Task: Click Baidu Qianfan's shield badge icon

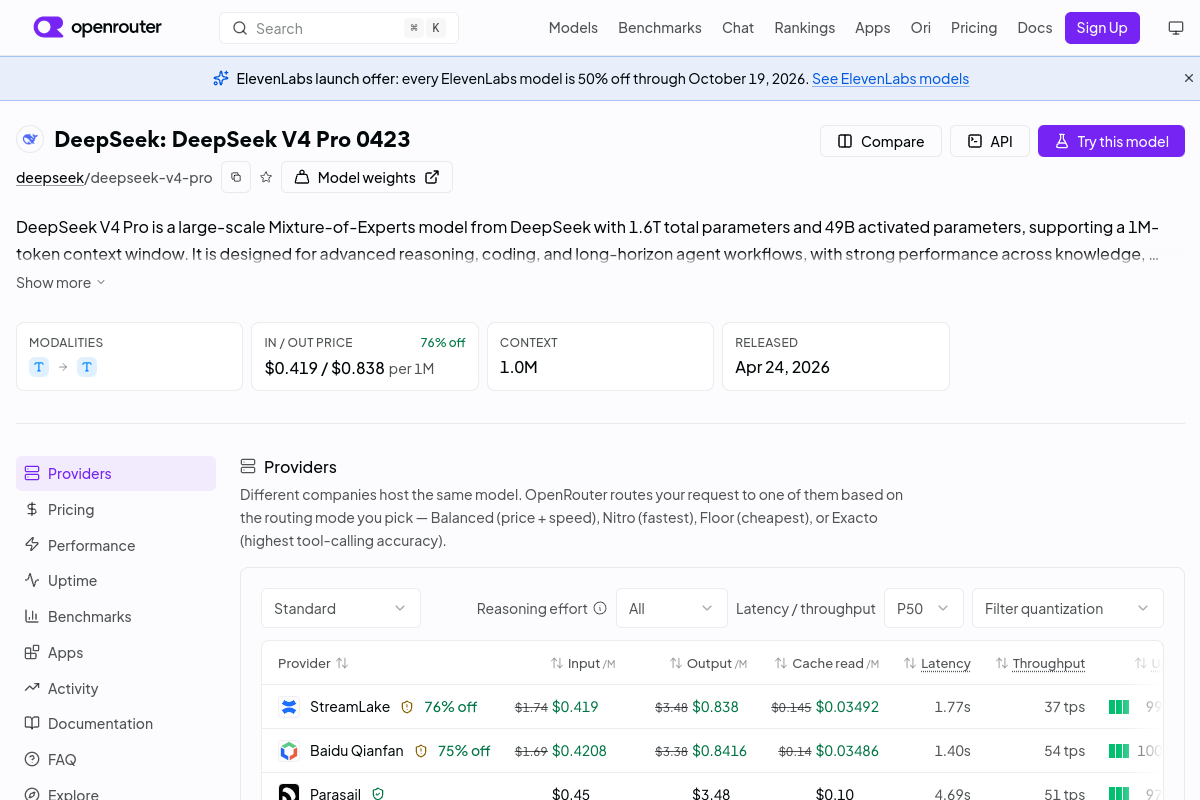Action: click(x=421, y=750)
